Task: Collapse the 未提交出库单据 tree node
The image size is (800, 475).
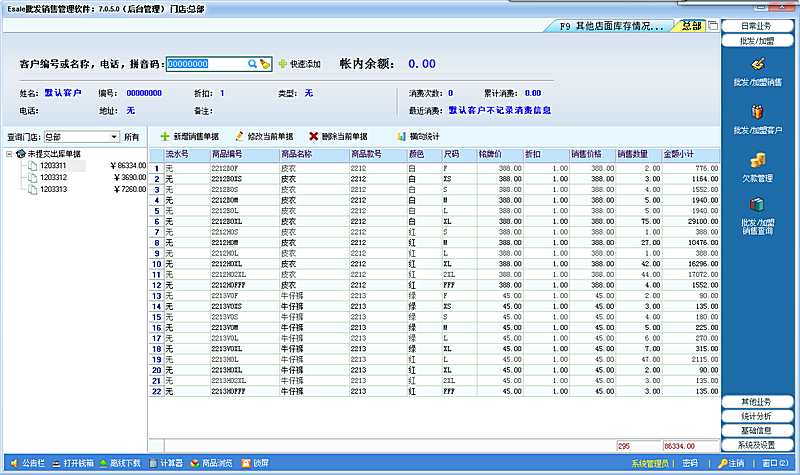Action: (x=9, y=154)
